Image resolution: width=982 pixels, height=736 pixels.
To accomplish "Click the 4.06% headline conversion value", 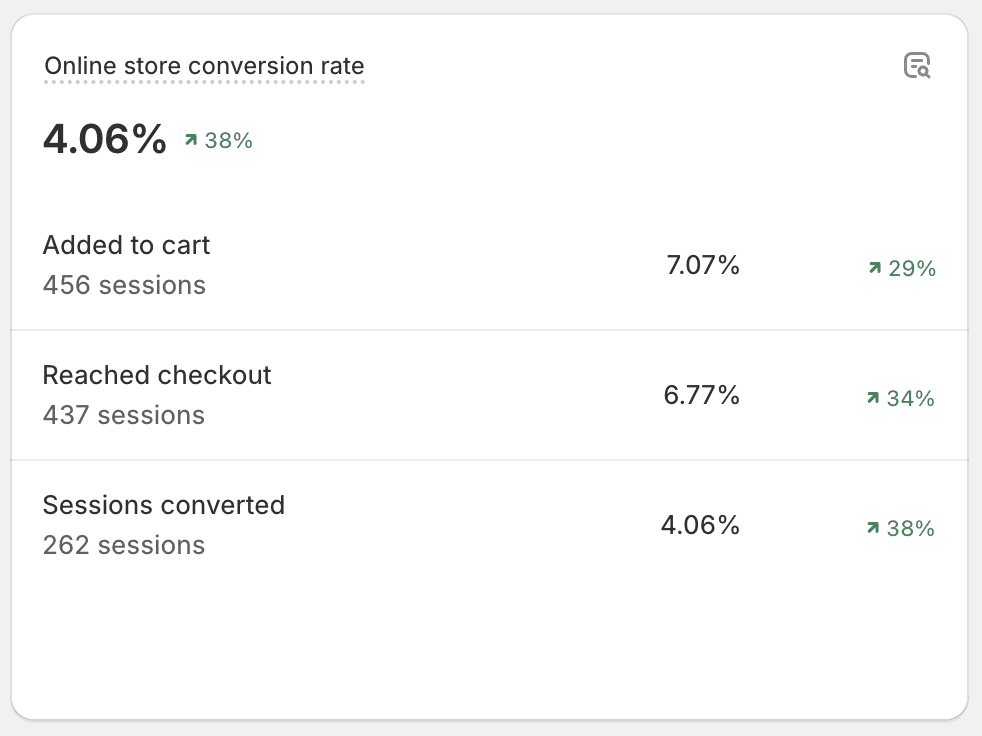I will point(103,140).
